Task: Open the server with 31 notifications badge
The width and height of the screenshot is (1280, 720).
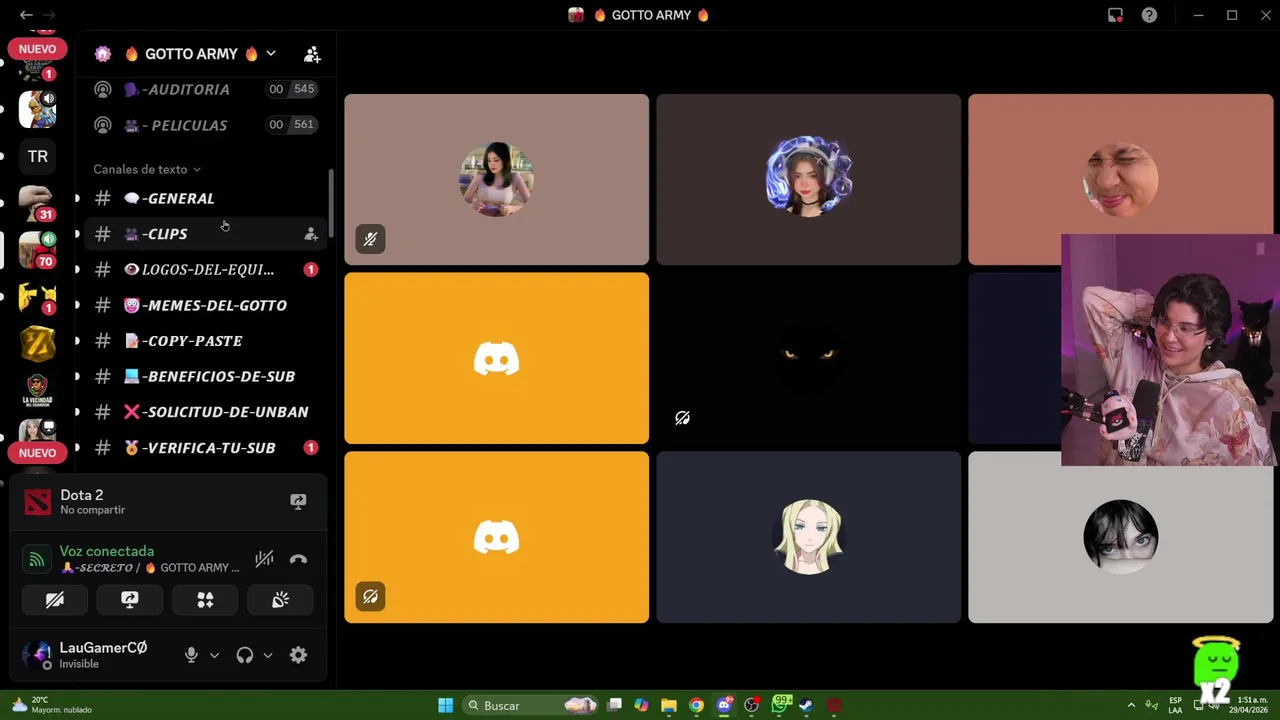Action: 37,202
